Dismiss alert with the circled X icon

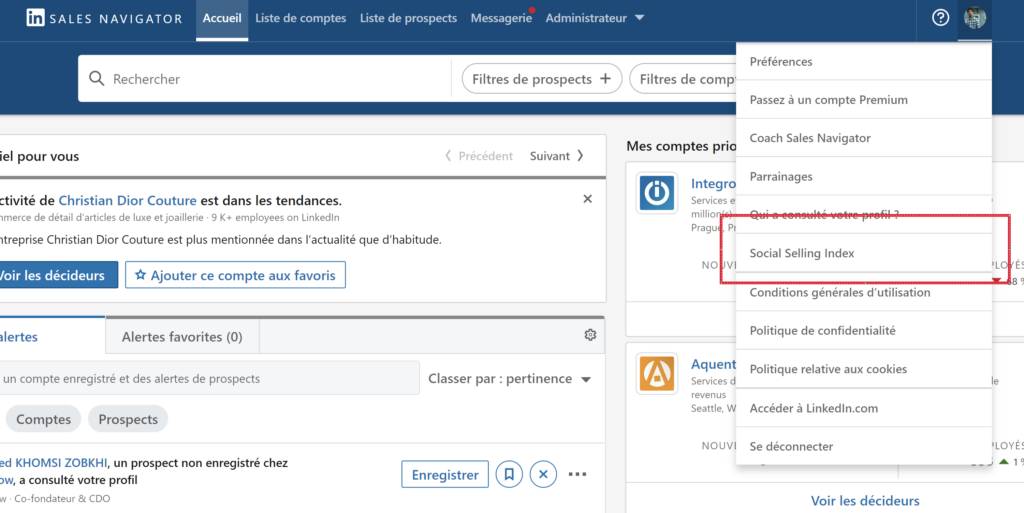(x=543, y=474)
